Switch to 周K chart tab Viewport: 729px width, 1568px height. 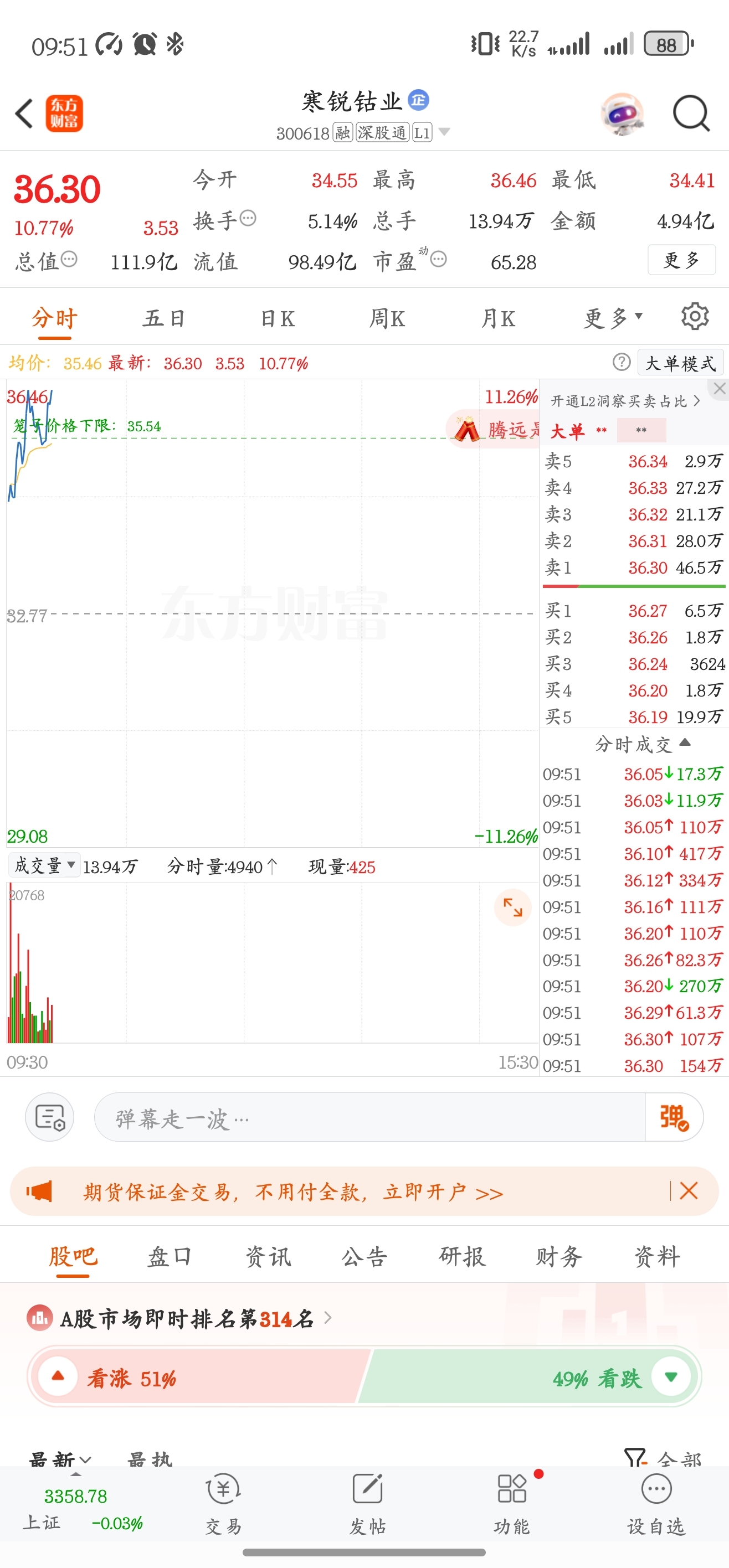coord(387,318)
